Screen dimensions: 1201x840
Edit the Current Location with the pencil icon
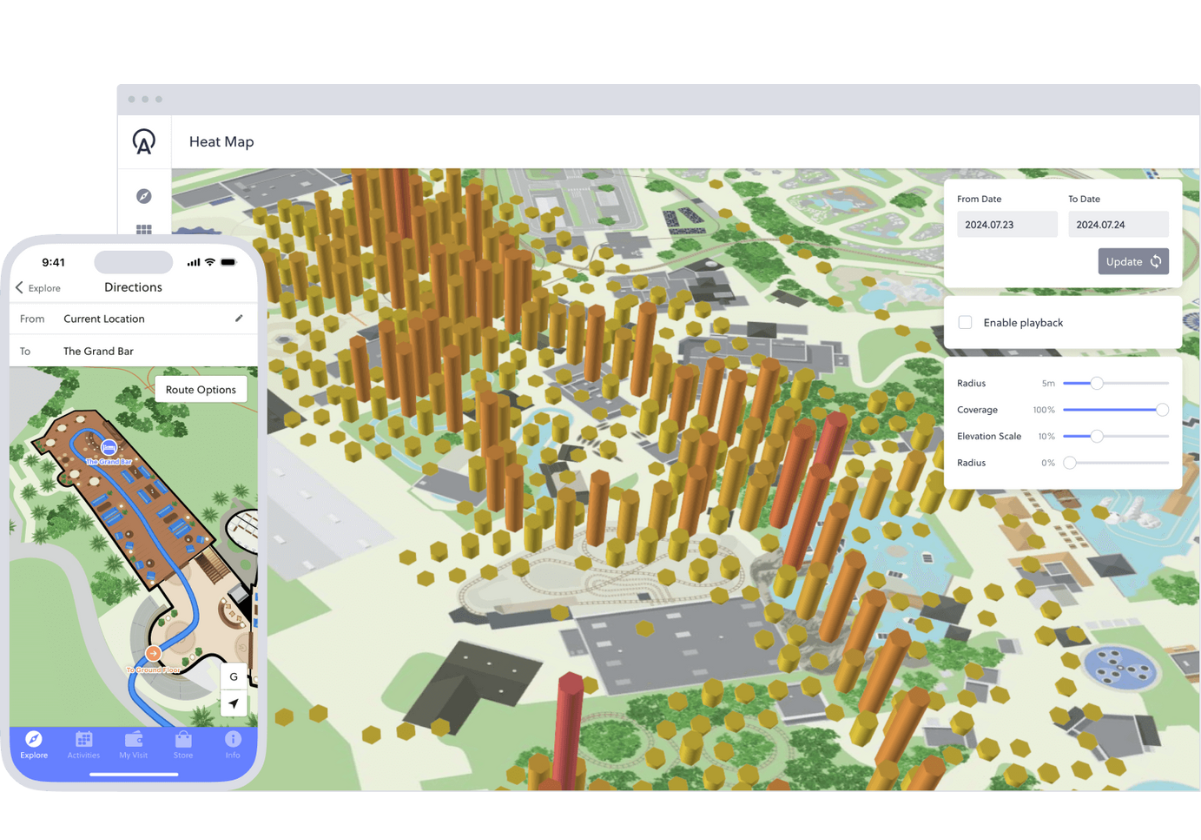point(239,319)
